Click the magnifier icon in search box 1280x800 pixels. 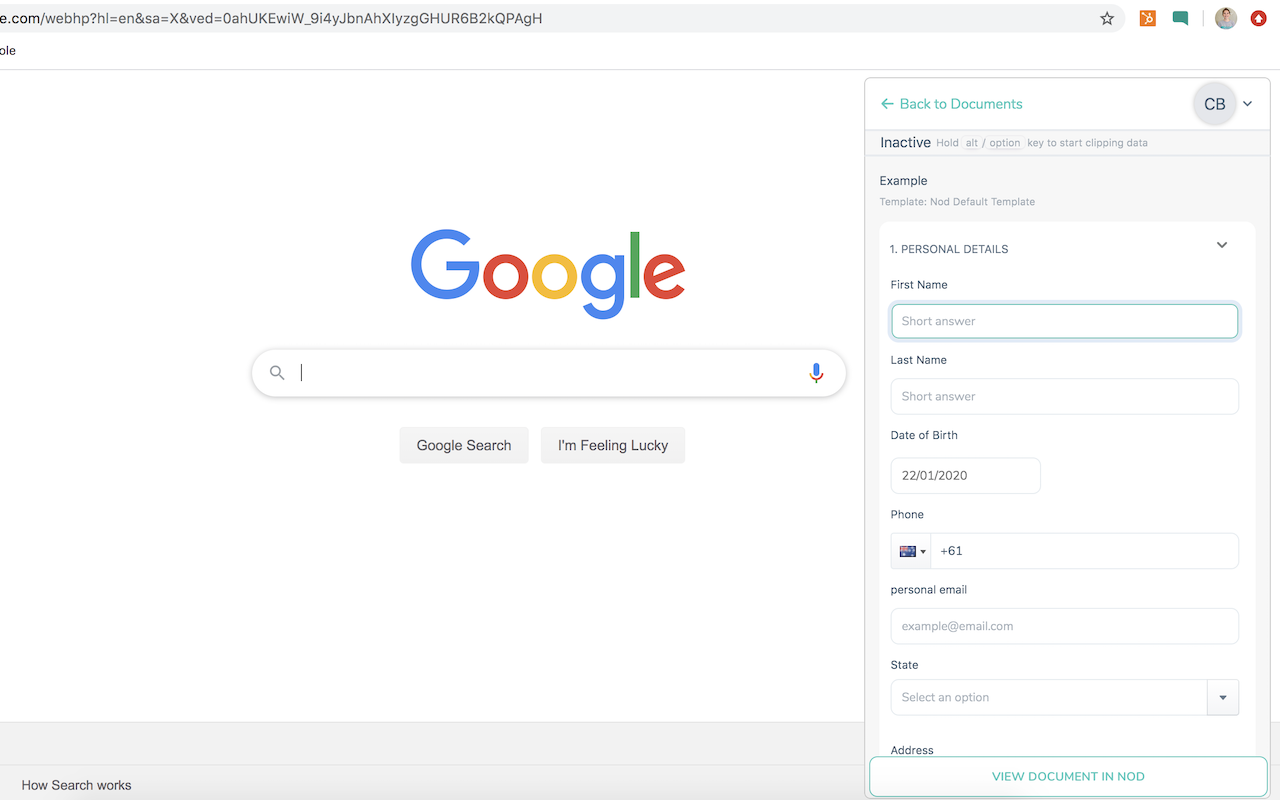pos(277,373)
